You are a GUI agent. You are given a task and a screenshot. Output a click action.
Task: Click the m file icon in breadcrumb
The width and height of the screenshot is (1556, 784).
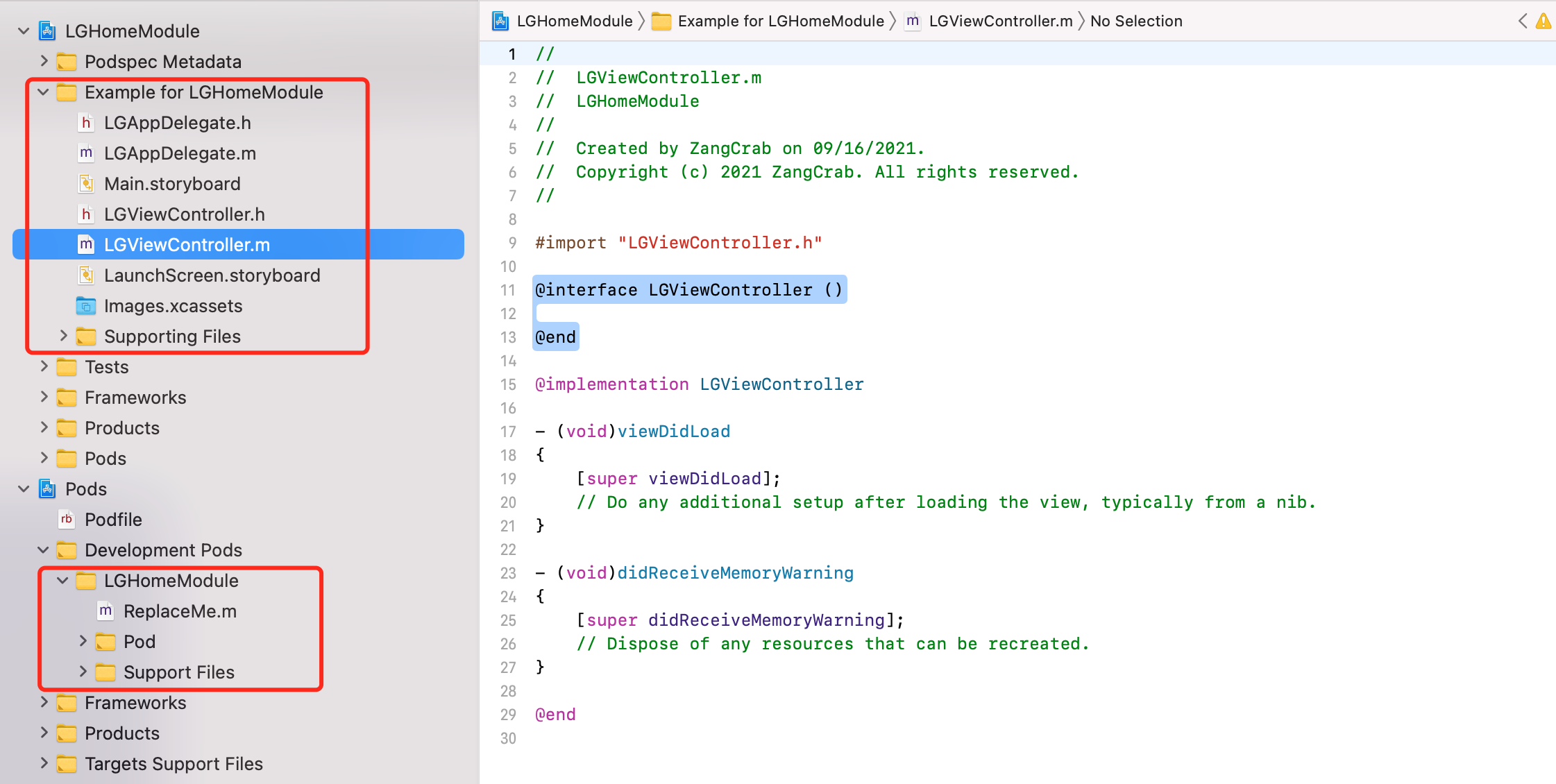click(x=913, y=22)
